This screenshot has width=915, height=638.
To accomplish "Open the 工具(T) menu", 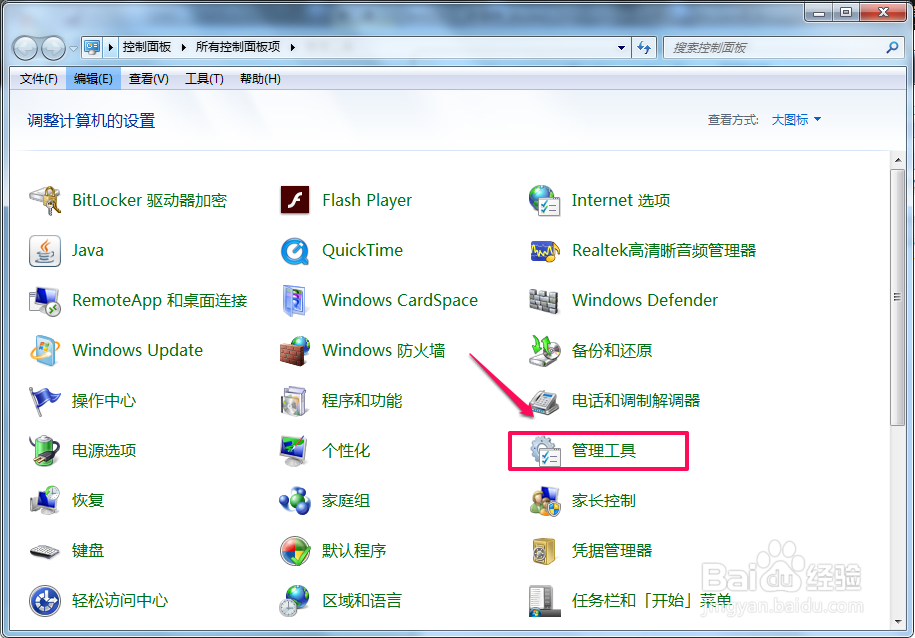I will pyautogui.click(x=204, y=78).
